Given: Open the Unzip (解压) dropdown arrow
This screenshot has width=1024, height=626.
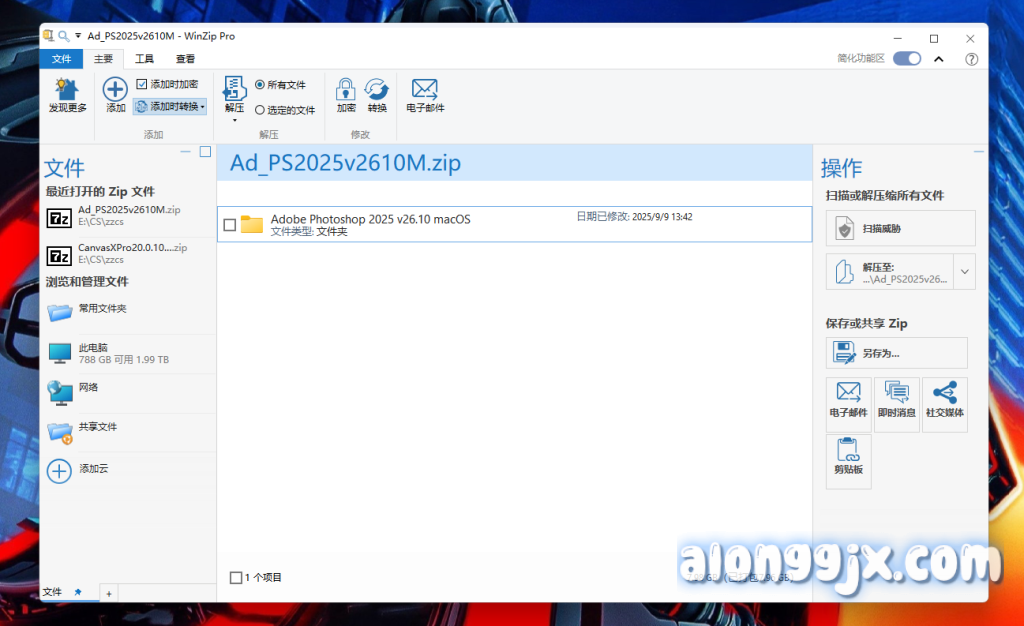Looking at the screenshot, I should click(x=234, y=120).
